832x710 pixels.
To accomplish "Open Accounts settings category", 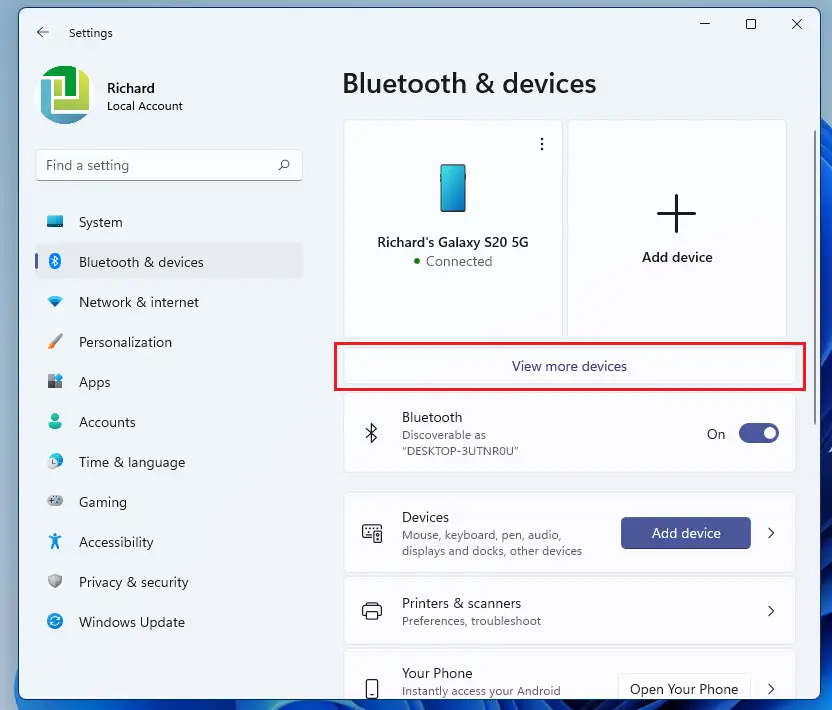I will click(169, 422).
